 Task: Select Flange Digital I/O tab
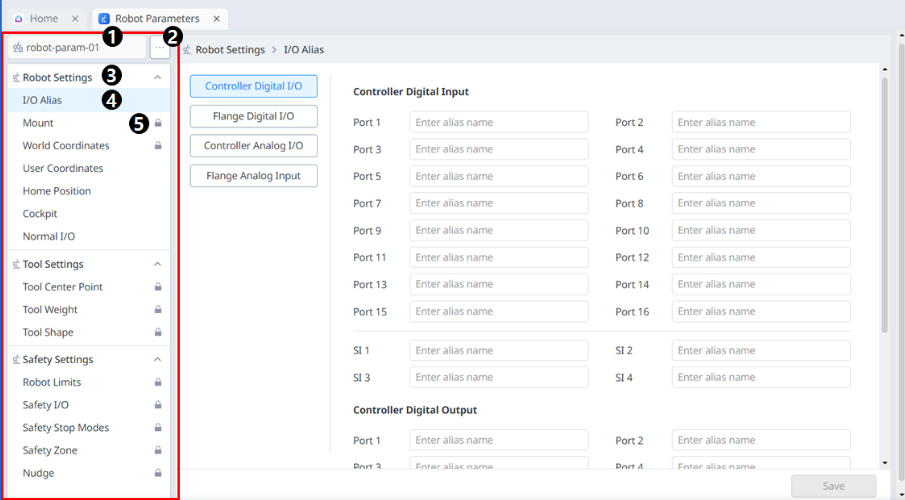pos(253,116)
